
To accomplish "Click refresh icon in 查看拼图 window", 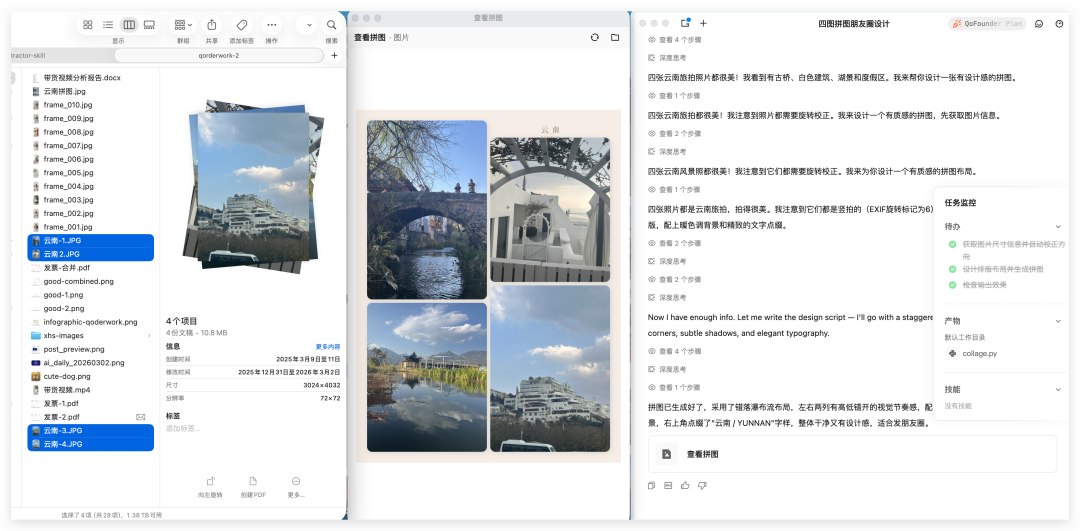I will pyautogui.click(x=594, y=37).
